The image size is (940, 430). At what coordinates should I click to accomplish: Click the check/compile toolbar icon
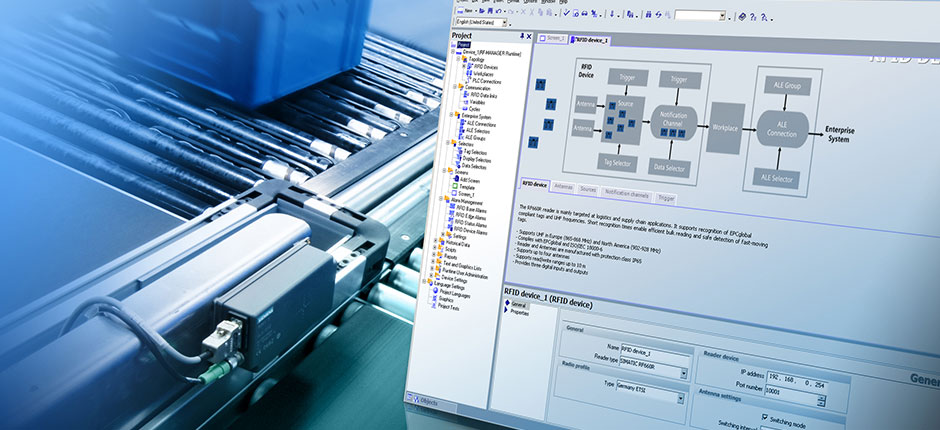tap(567, 13)
